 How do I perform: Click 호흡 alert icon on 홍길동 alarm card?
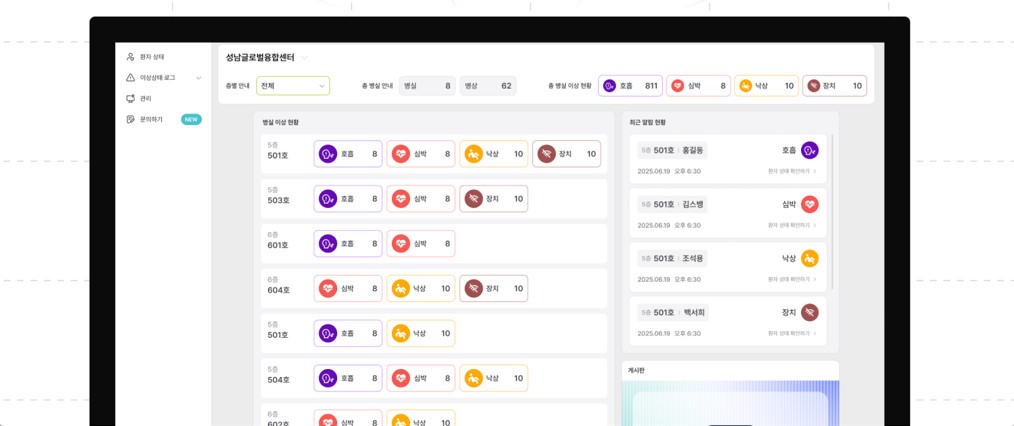(809, 150)
